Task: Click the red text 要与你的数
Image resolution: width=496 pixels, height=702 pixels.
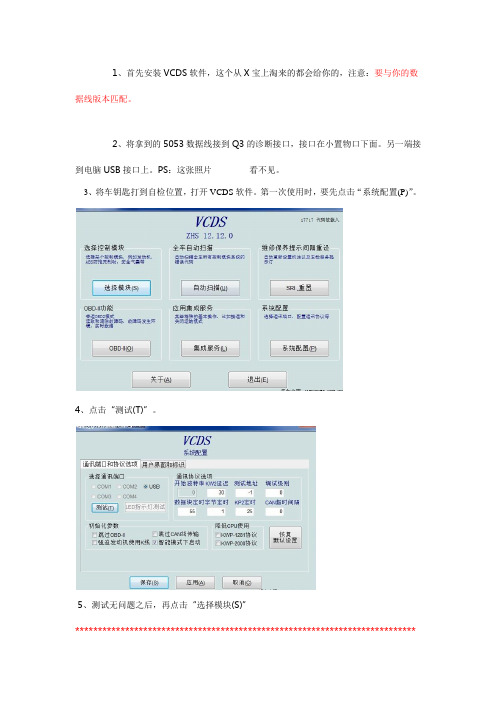Action: click(396, 73)
